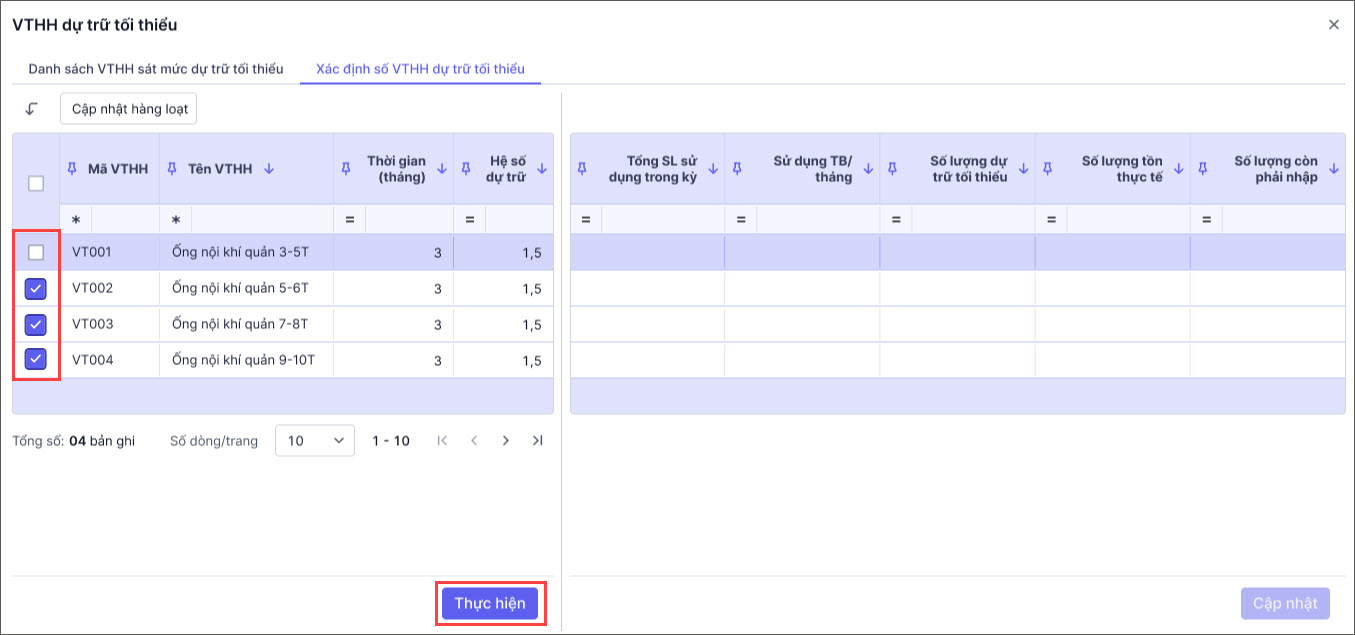Open filter operator for Số lượng dự trữ tối thiểu

(x=896, y=219)
